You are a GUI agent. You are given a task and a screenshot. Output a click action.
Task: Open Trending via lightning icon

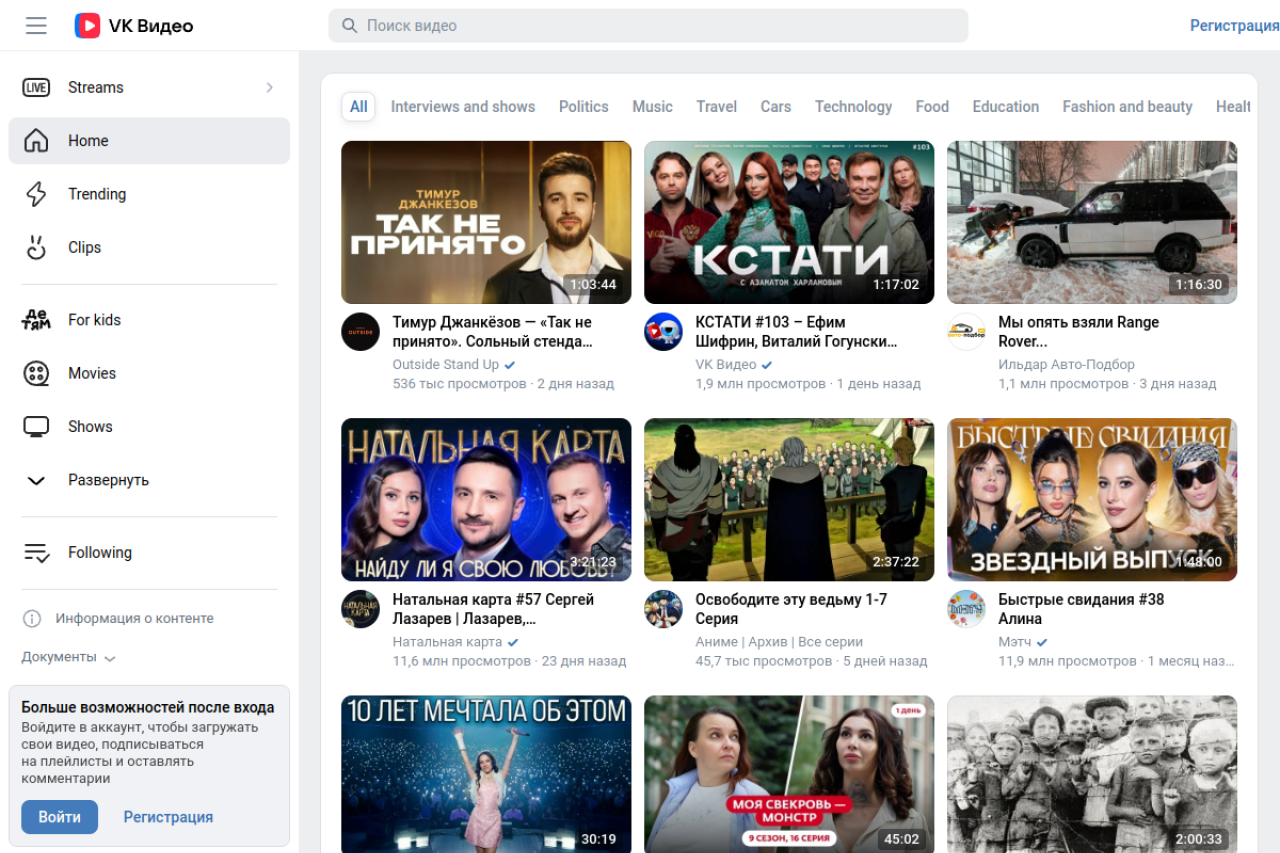pos(36,194)
